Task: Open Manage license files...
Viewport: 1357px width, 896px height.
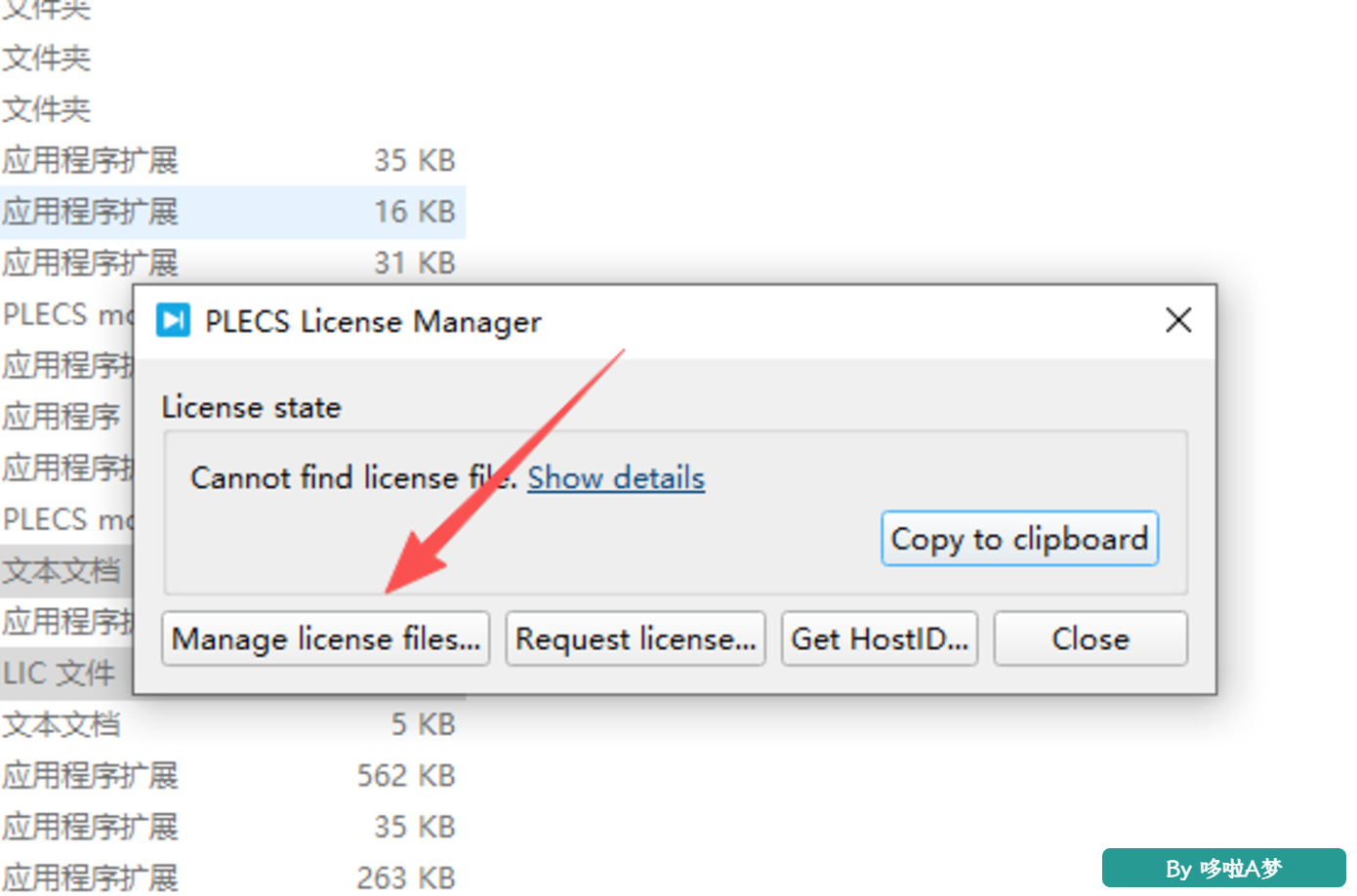Action: pos(326,639)
